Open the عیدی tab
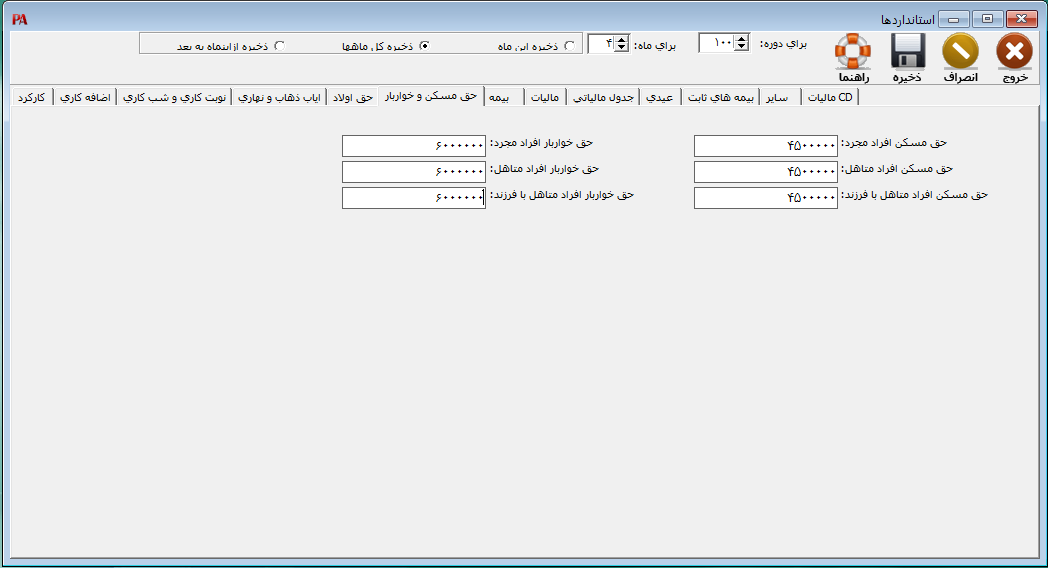Image resolution: width=1048 pixels, height=568 pixels. (660, 97)
